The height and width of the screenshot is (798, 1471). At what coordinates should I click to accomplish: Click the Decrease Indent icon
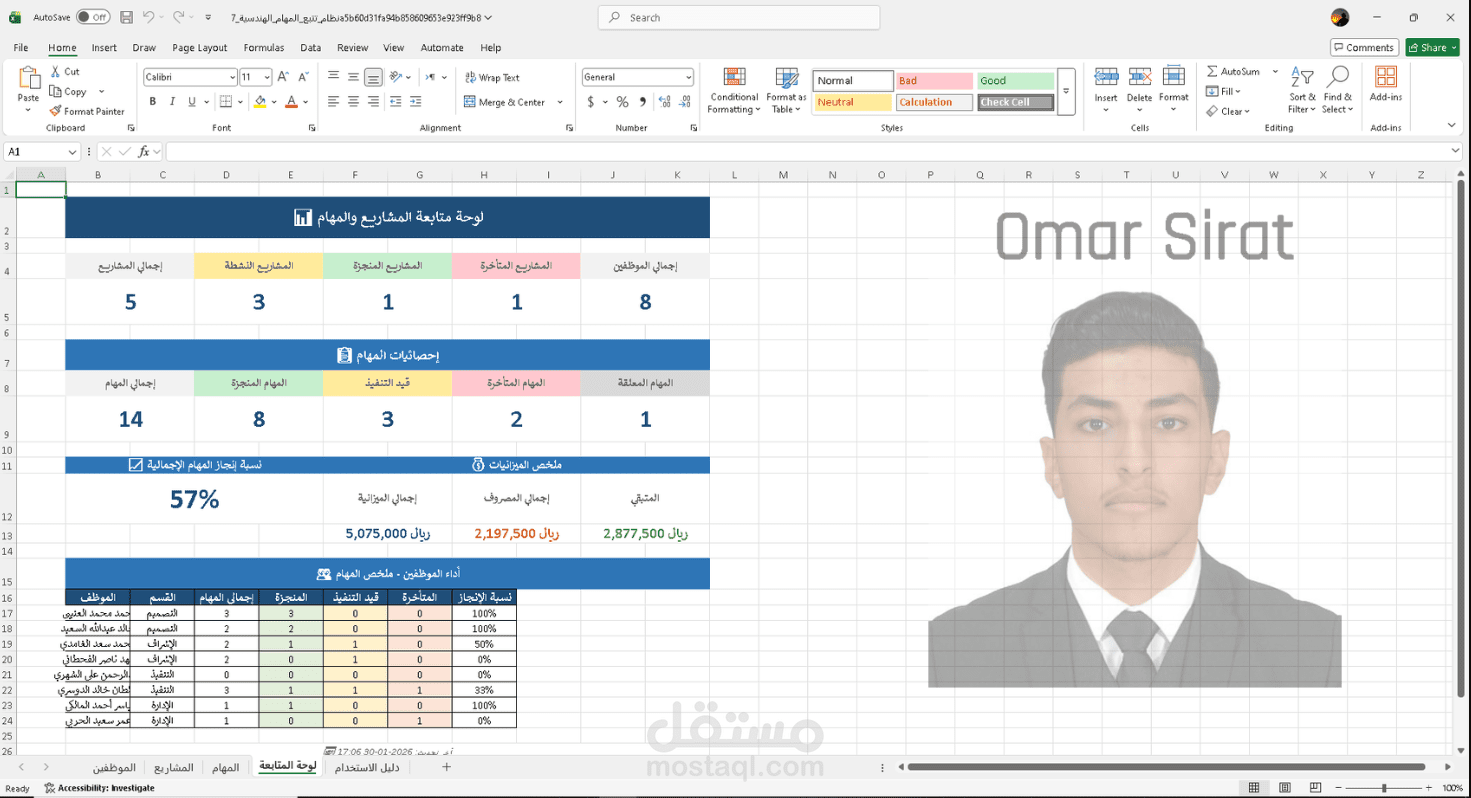(x=396, y=102)
